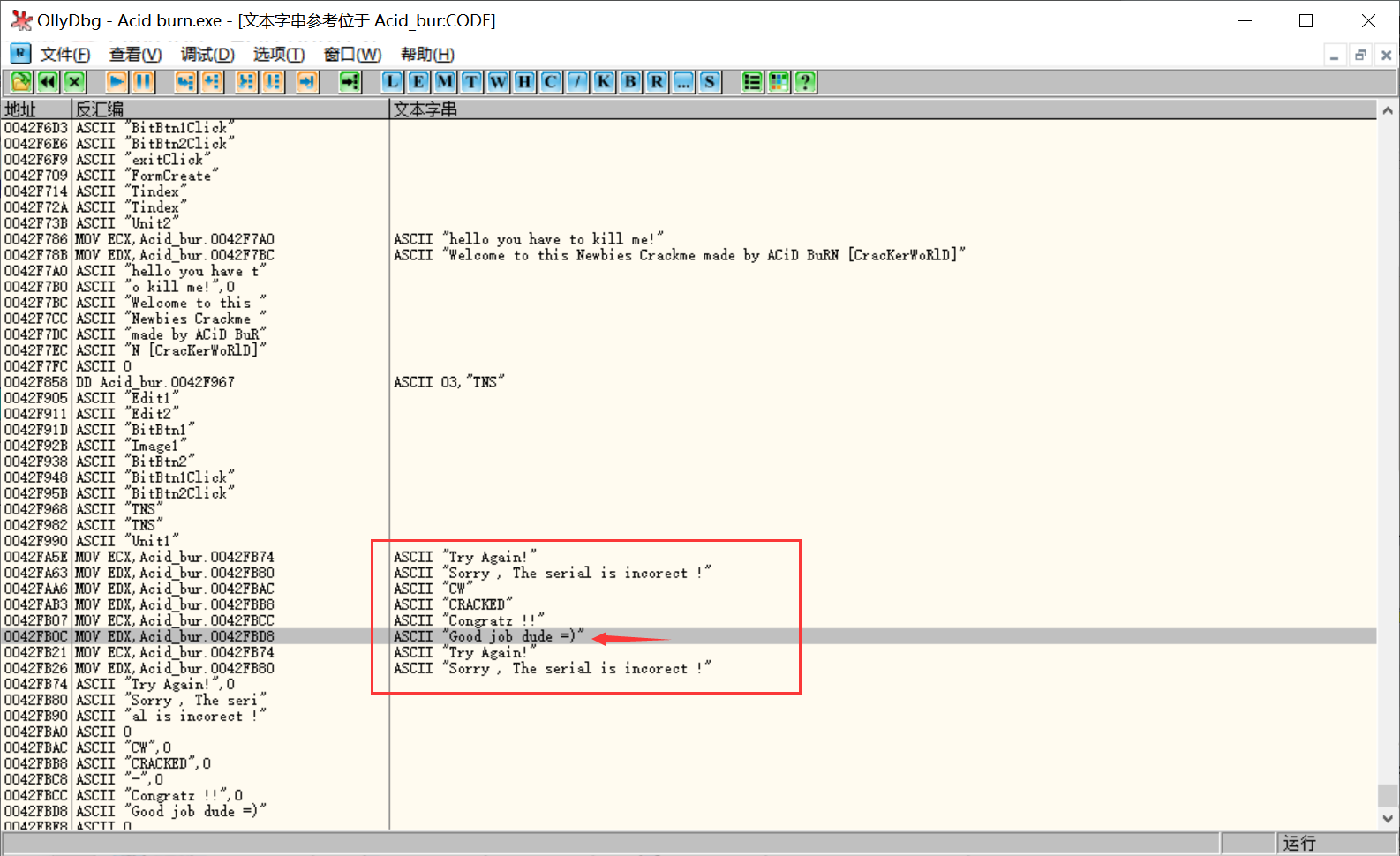This screenshot has height=856, width=1400.
Task: Click the Step over icon
Action: (212, 82)
